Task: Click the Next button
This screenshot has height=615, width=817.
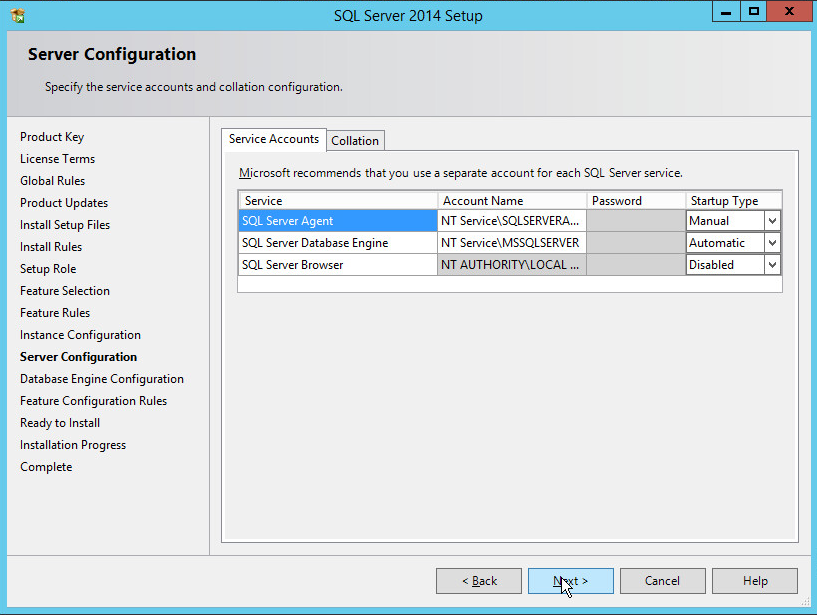Action: pos(570,581)
